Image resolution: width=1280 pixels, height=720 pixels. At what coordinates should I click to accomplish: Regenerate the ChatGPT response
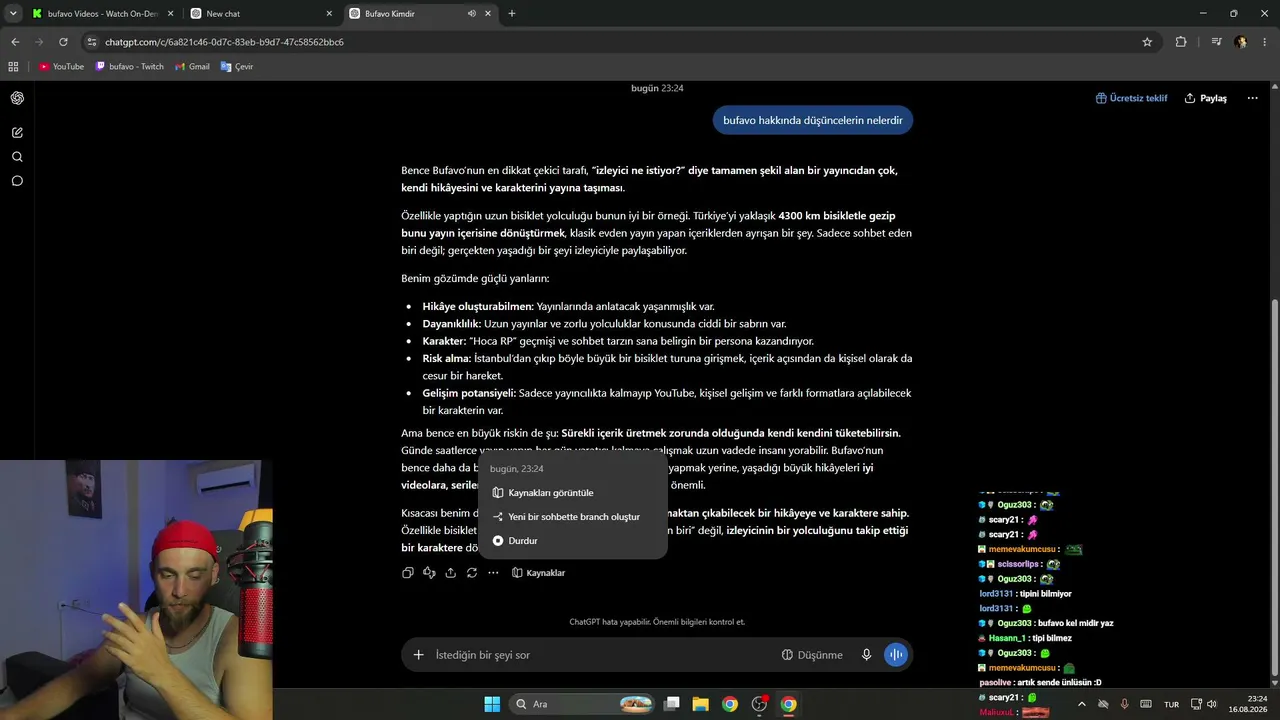coord(472,573)
